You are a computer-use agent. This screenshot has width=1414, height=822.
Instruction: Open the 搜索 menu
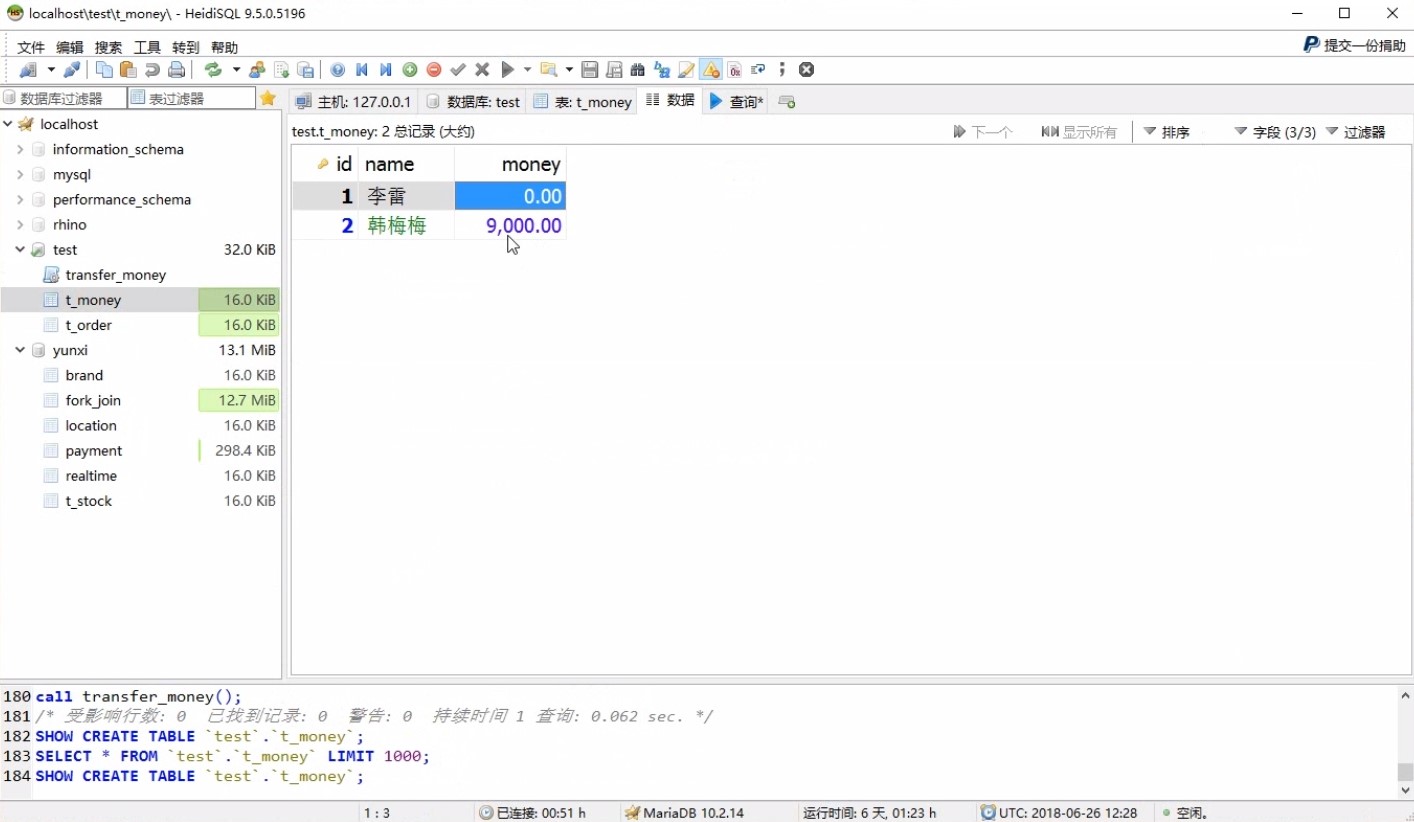coord(109,47)
